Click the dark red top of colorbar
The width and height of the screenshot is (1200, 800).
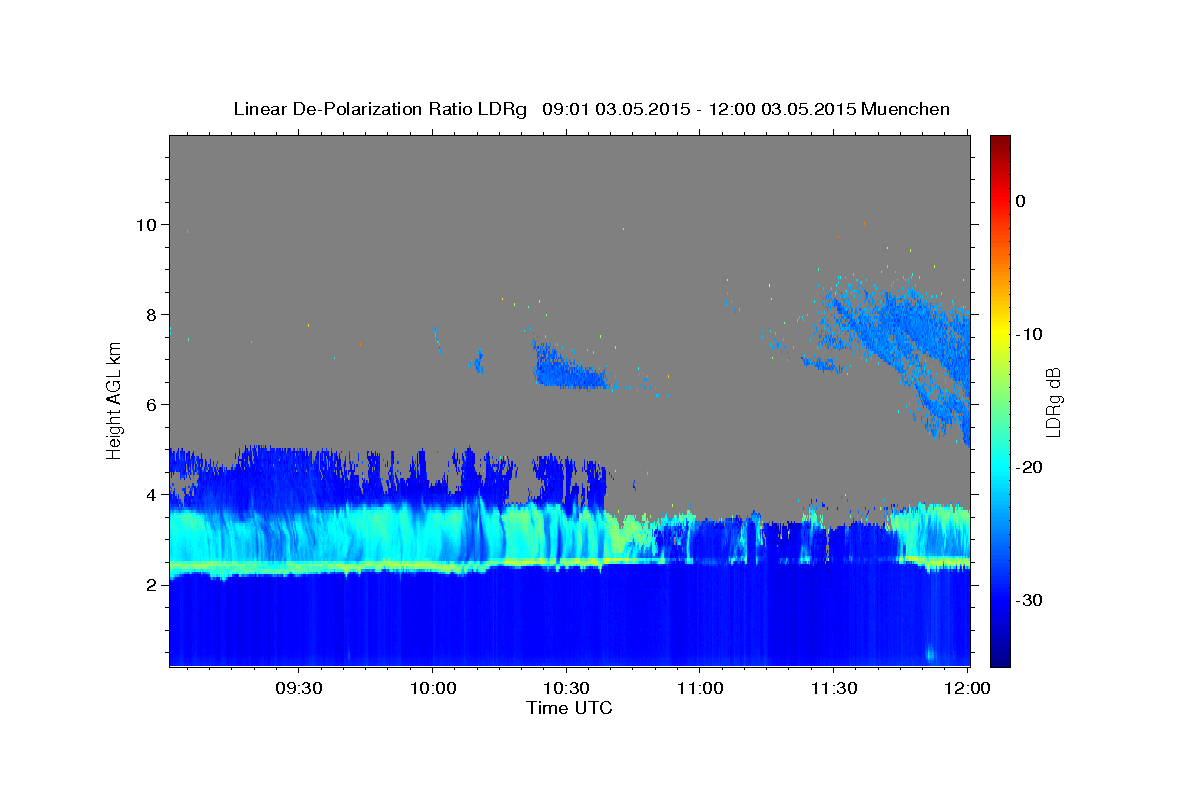coord(1000,142)
